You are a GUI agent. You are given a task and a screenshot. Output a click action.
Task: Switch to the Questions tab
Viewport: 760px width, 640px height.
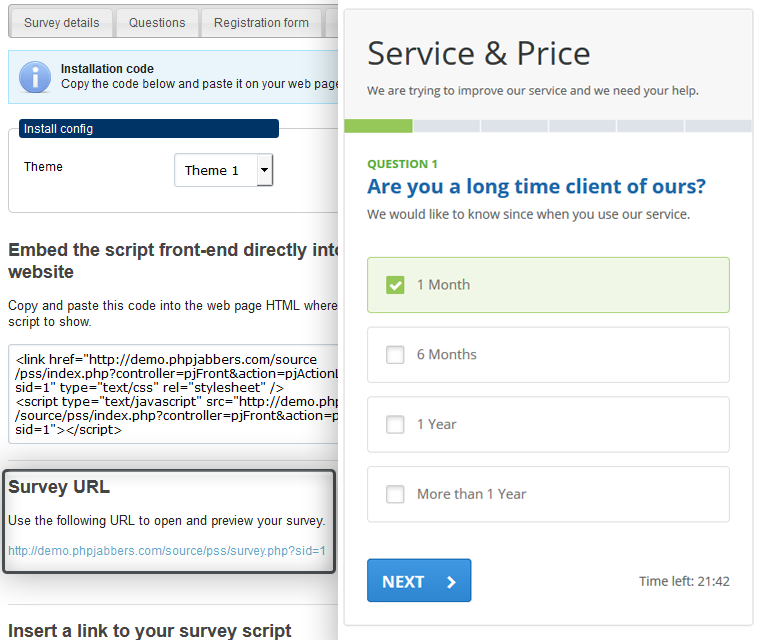click(x=157, y=23)
